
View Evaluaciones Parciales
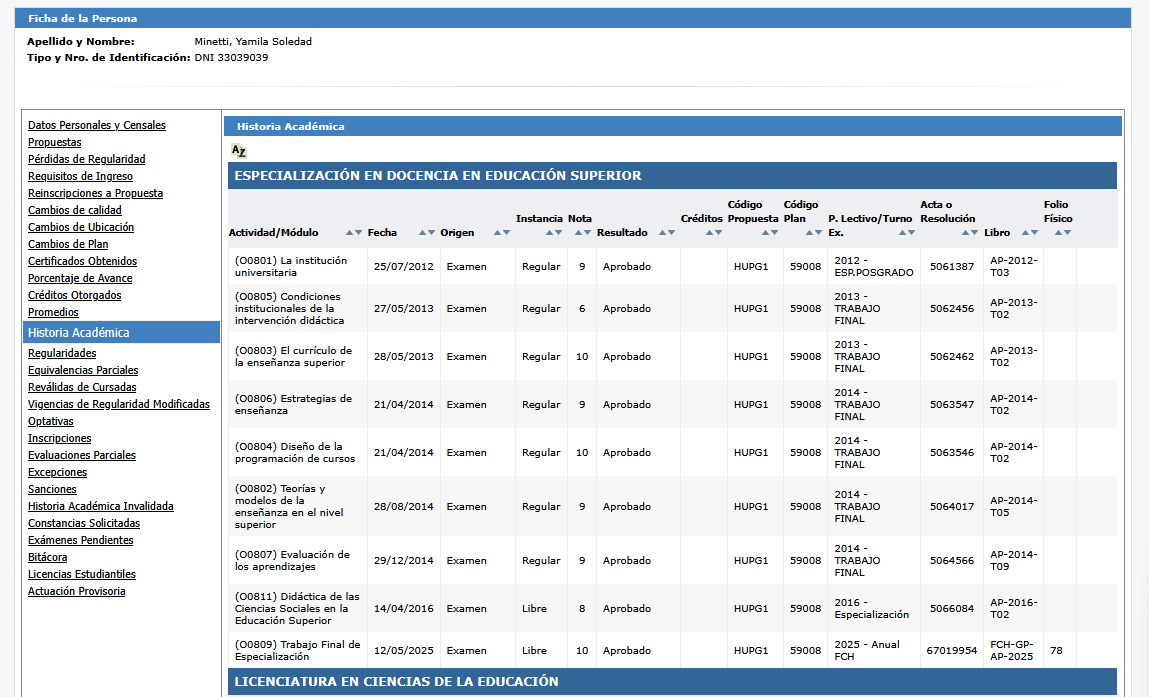tap(82, 455)
